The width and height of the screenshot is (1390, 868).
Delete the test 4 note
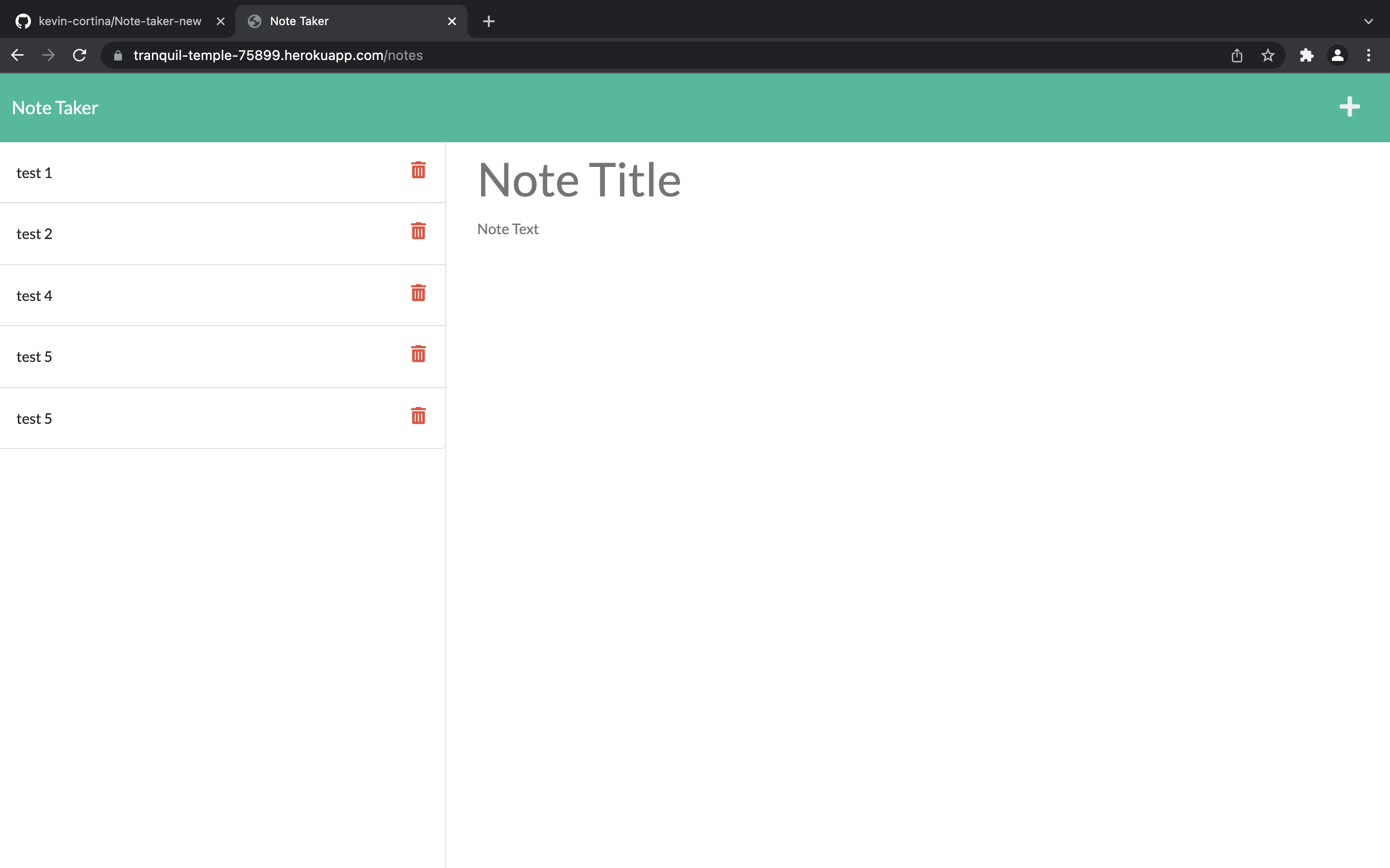coord(418,293)
